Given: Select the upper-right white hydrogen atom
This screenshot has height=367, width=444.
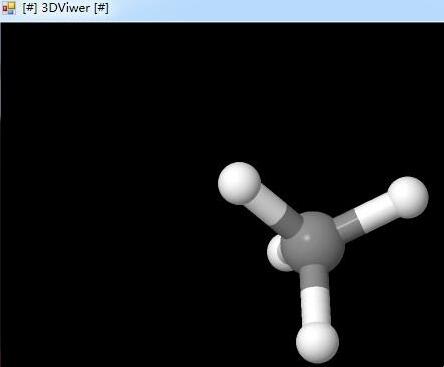Looking at the screenshot, I should (408, 197).
